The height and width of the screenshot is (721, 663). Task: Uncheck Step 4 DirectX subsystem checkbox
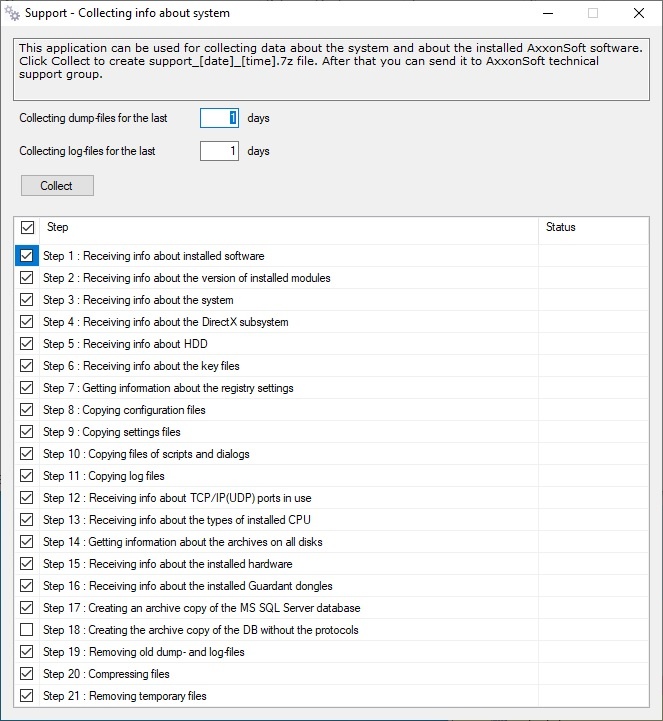[x=27, y=322]
